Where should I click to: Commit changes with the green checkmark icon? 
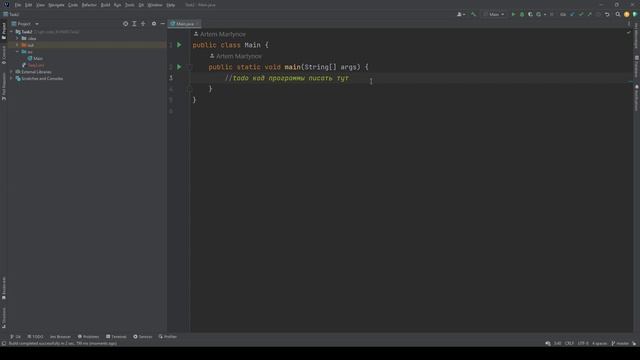(x=581, y=14)
